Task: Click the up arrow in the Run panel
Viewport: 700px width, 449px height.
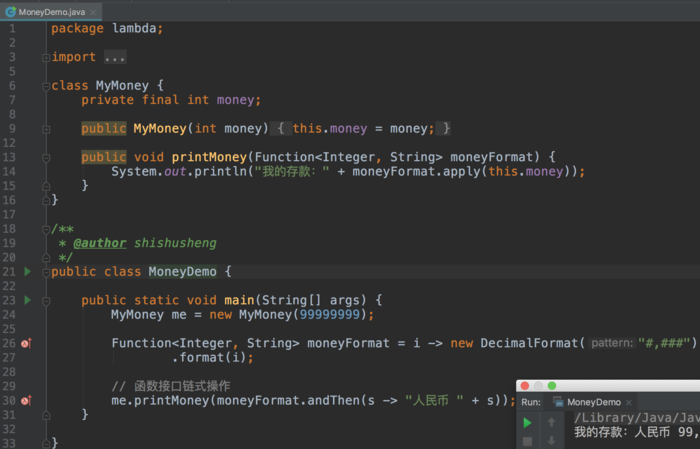Action: [551, 422]
